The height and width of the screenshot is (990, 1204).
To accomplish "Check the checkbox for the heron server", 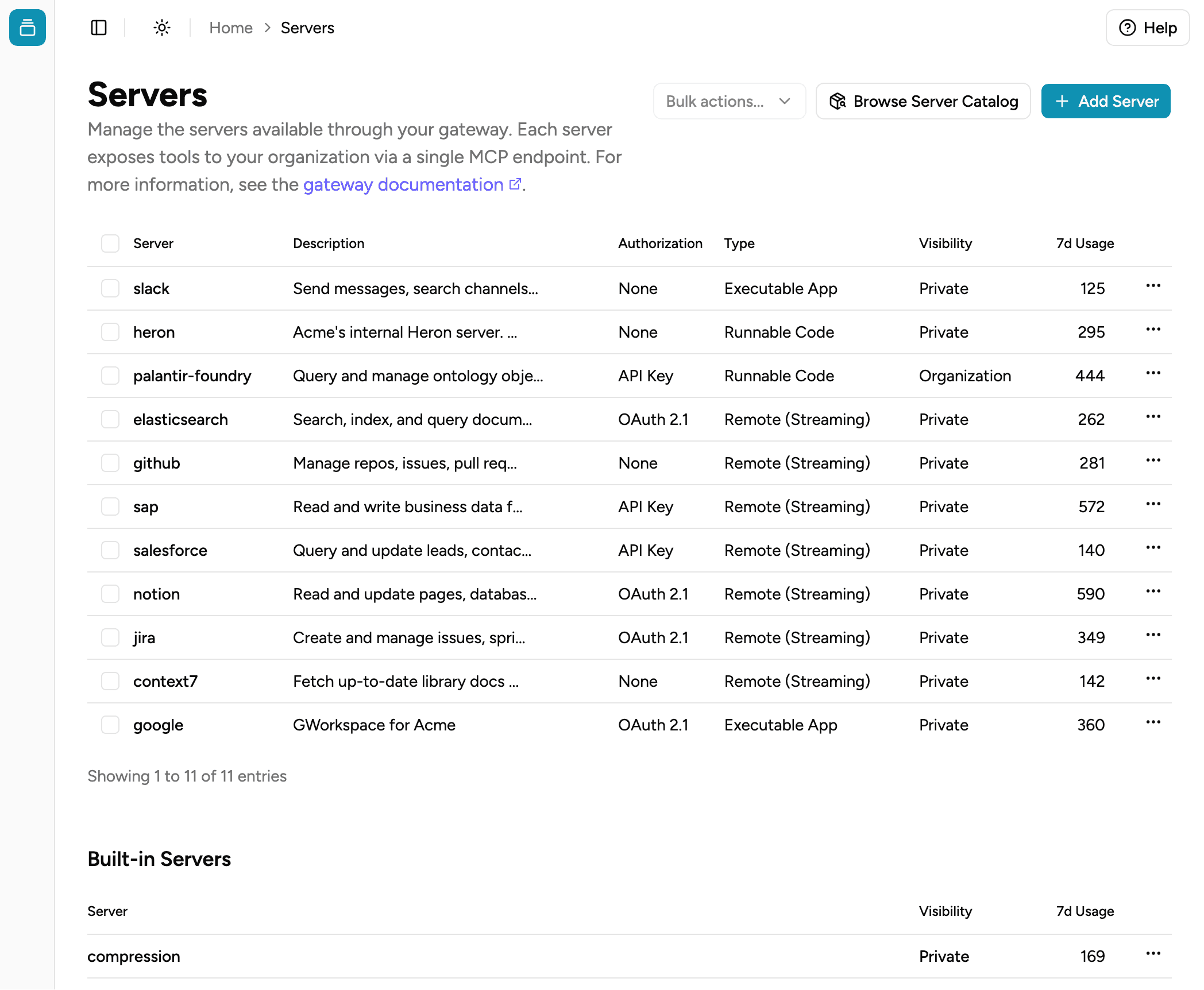I will click(x=110, y=332).
